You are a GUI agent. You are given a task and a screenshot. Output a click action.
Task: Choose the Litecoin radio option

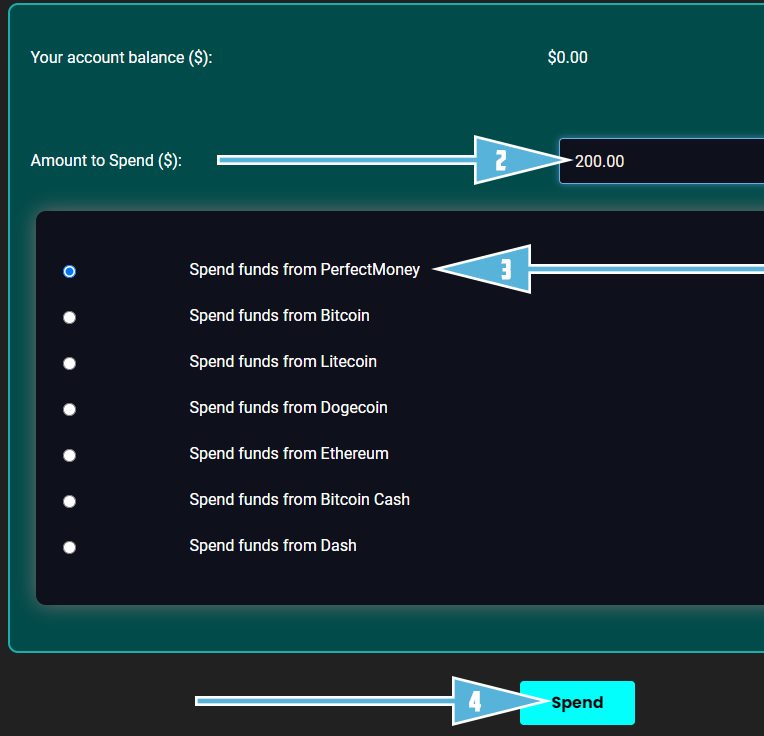coord(69,363)
